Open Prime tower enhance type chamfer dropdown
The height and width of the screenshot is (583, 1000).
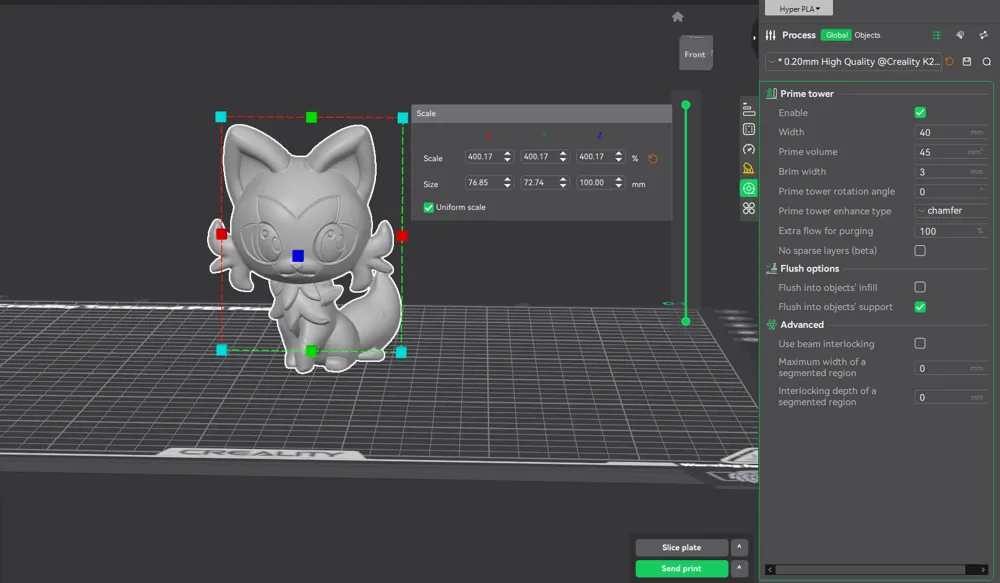pyautogui.click(x=951, y=210)
